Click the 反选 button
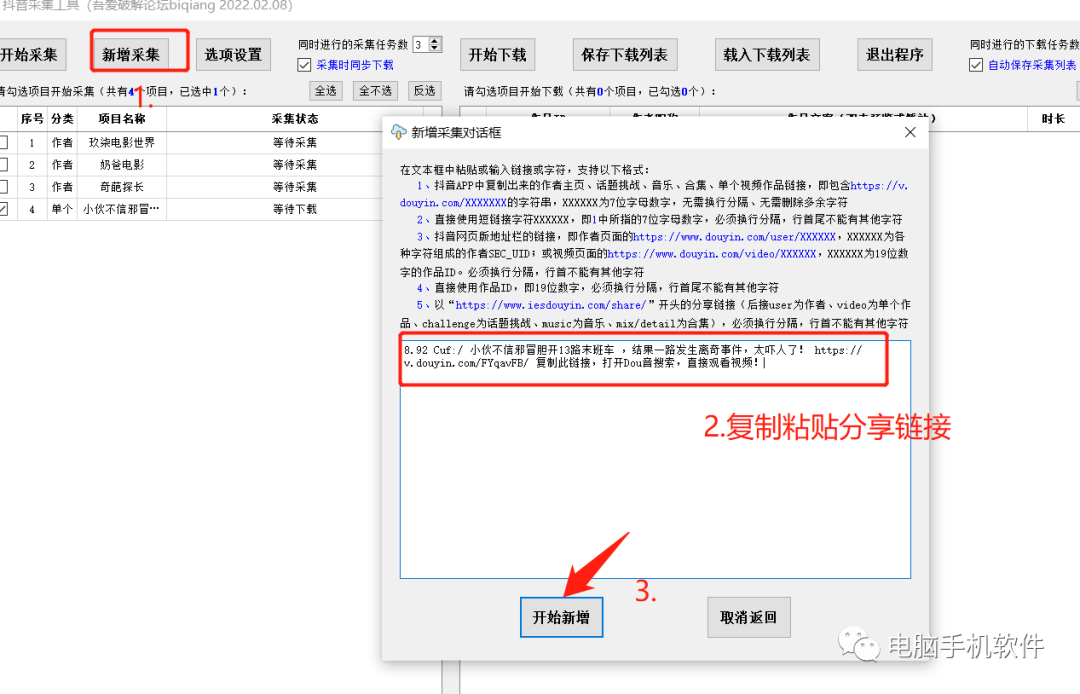 click(424, 91)
